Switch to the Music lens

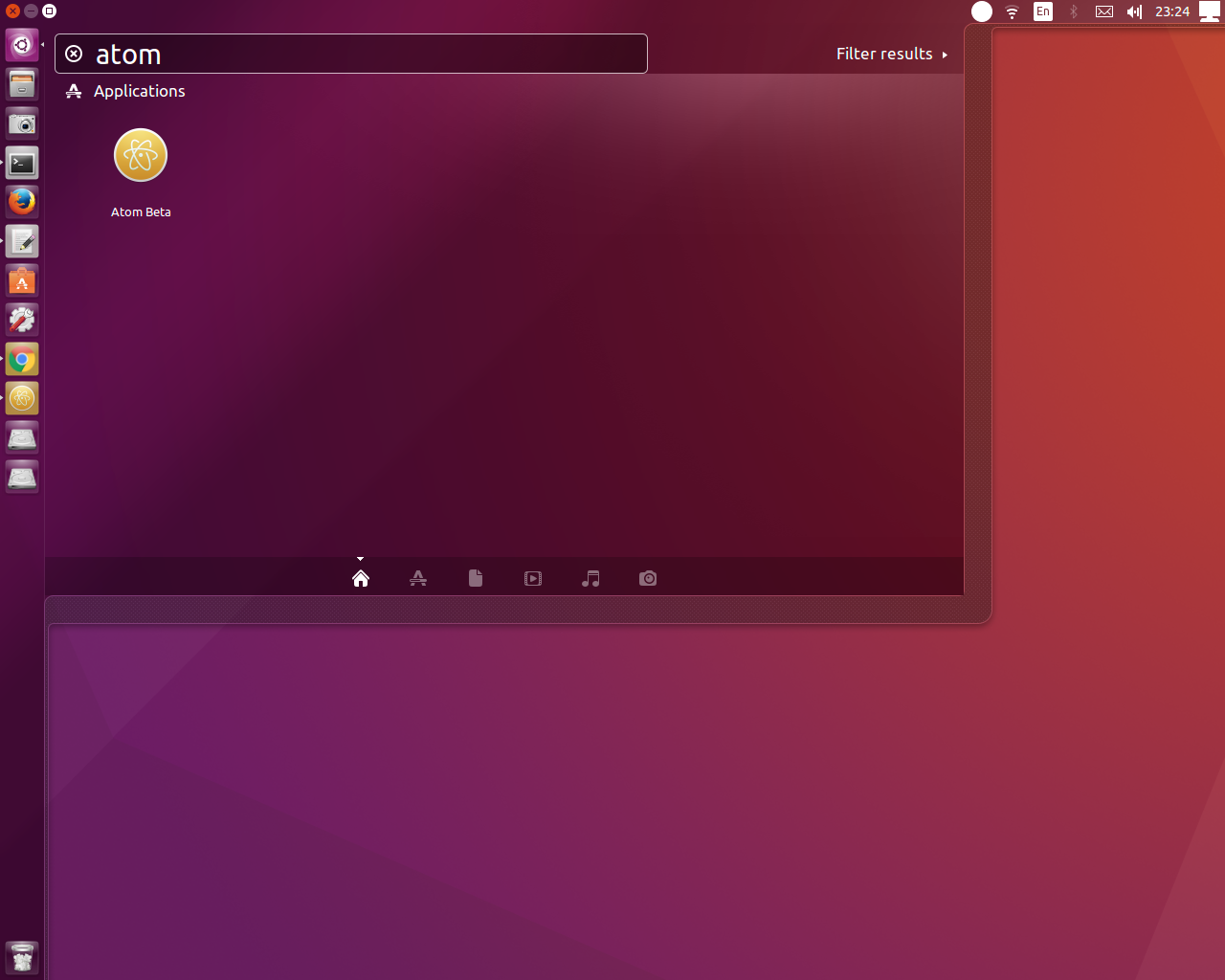(x=590, y=578)
